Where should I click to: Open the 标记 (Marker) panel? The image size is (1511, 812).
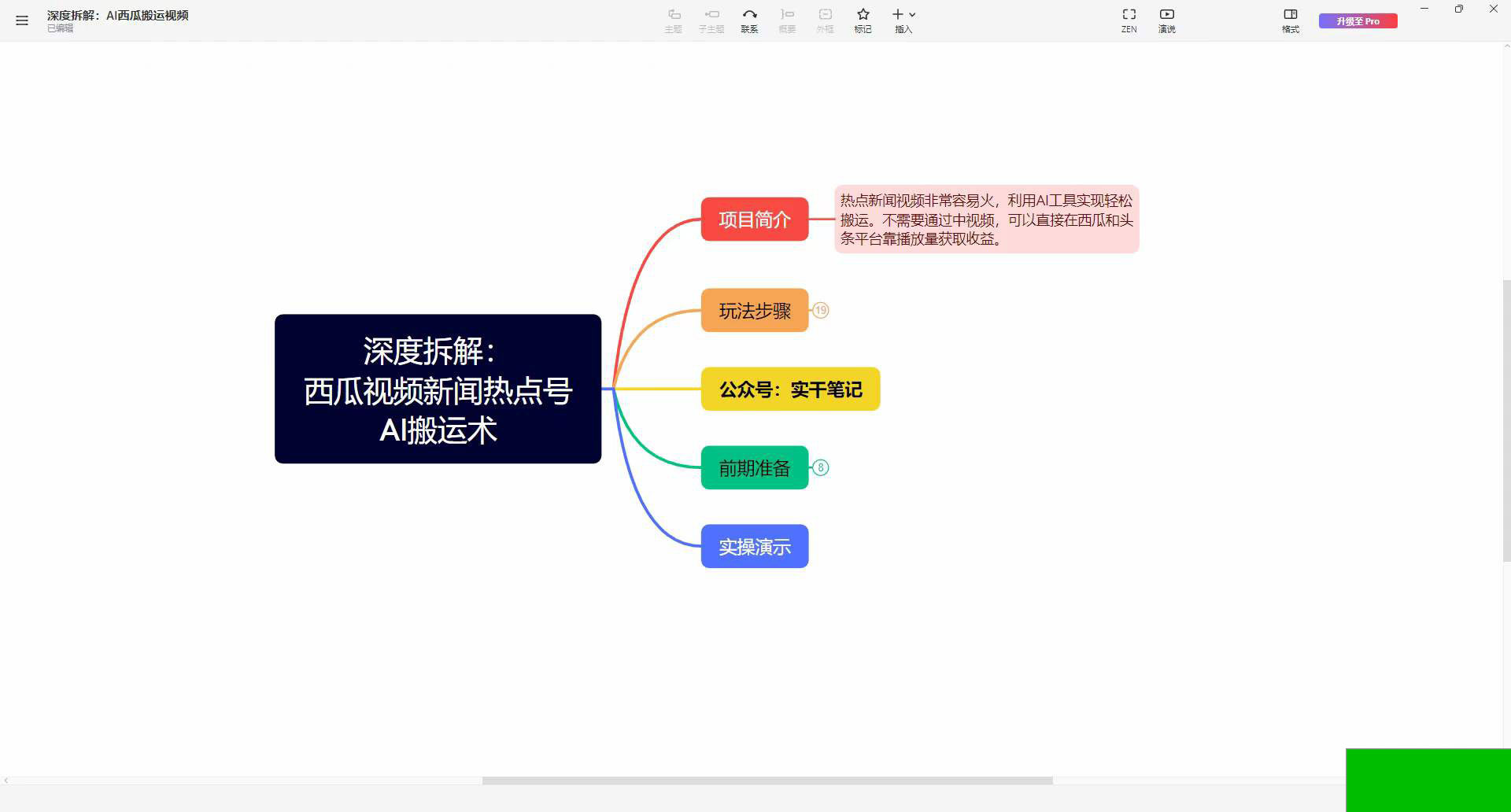tap(863, 20)
